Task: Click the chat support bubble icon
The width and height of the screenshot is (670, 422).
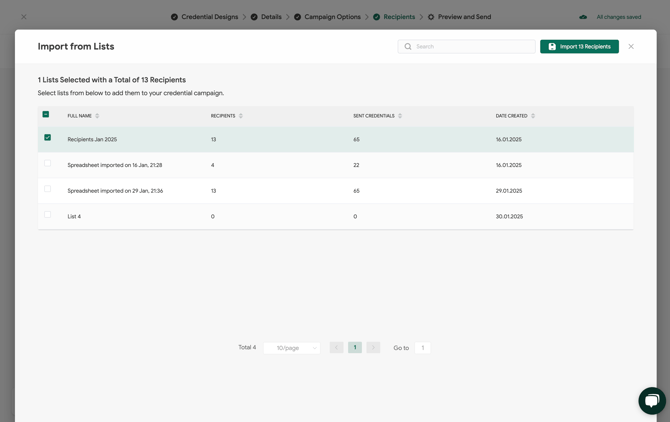Action: [651, 400]
